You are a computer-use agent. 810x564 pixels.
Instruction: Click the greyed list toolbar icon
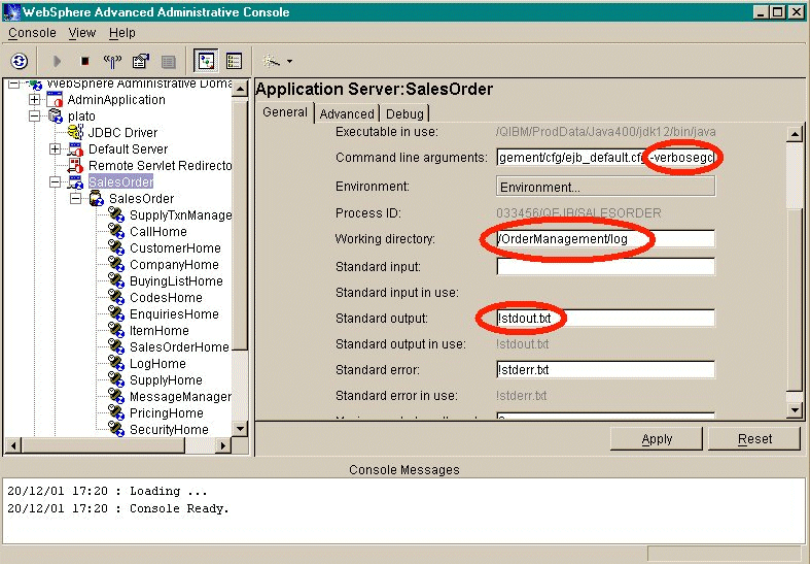click(x=168, y=62)
